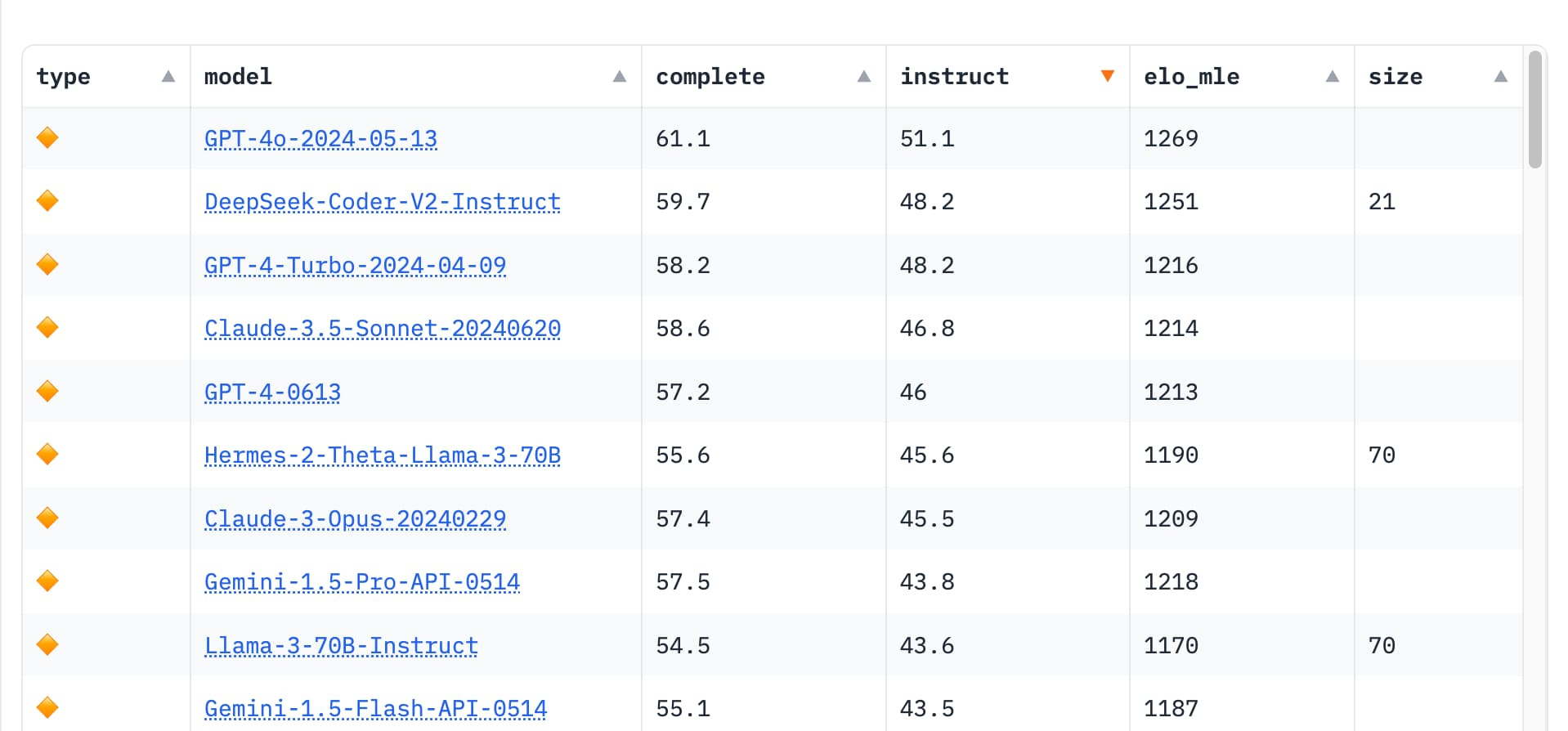The width and height of the screenshot is (1568, 731).
Task: Select the elo value 1213
Action: [x=1171, y=392]
